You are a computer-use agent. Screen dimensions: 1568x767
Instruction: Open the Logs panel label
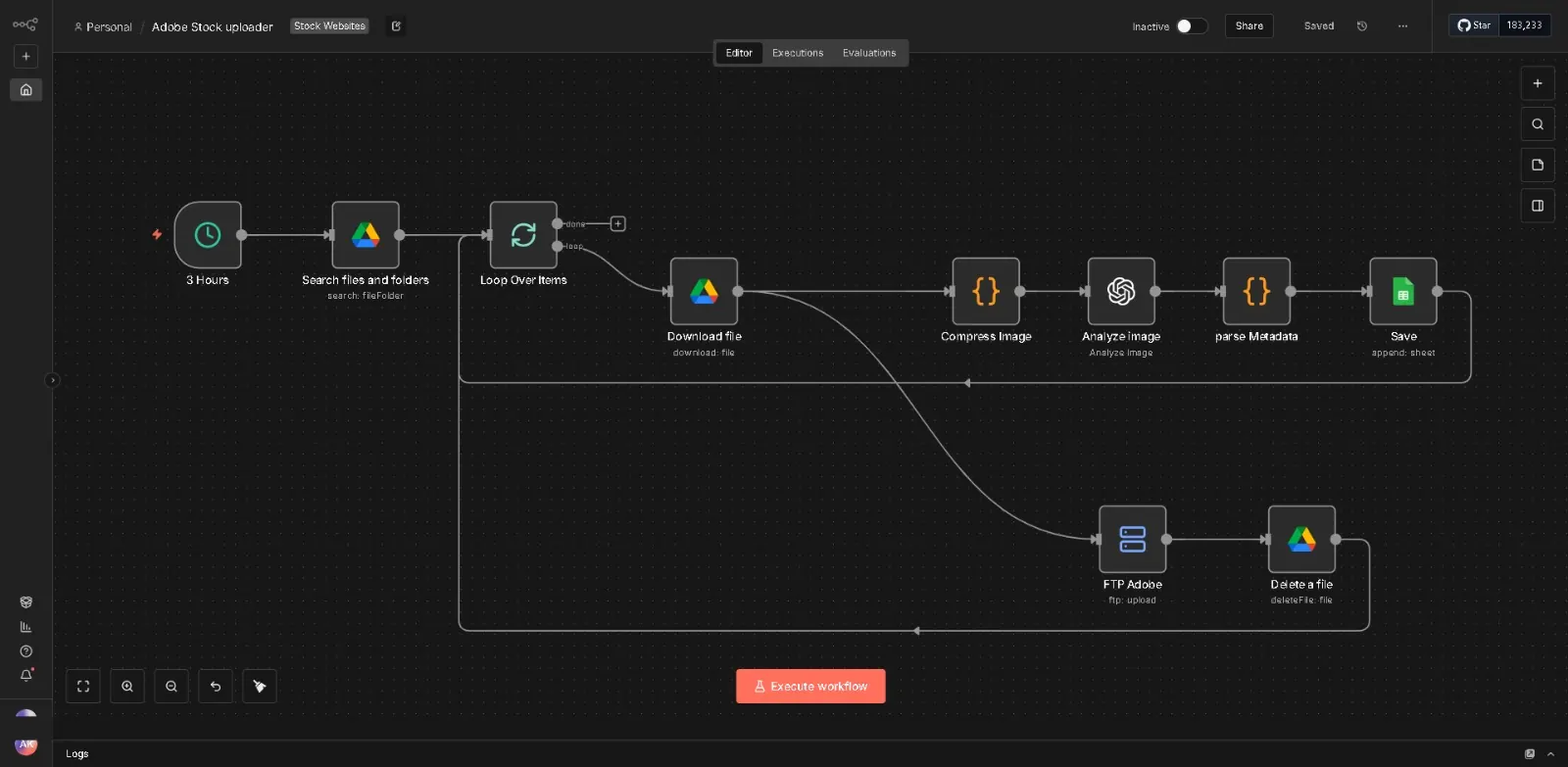click(x=77, y=753)
